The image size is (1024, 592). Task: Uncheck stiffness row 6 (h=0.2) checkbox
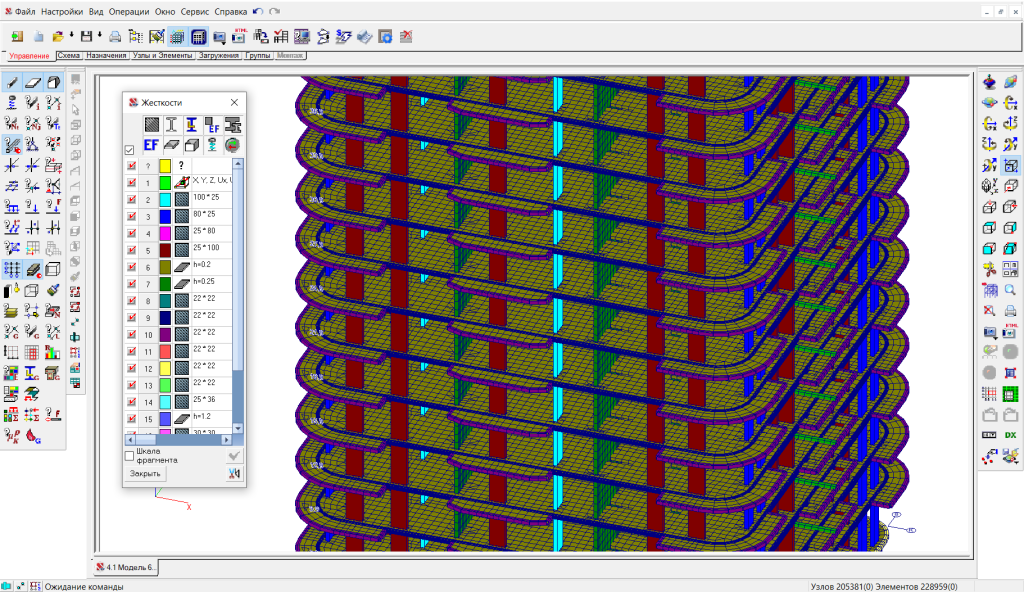131,267
